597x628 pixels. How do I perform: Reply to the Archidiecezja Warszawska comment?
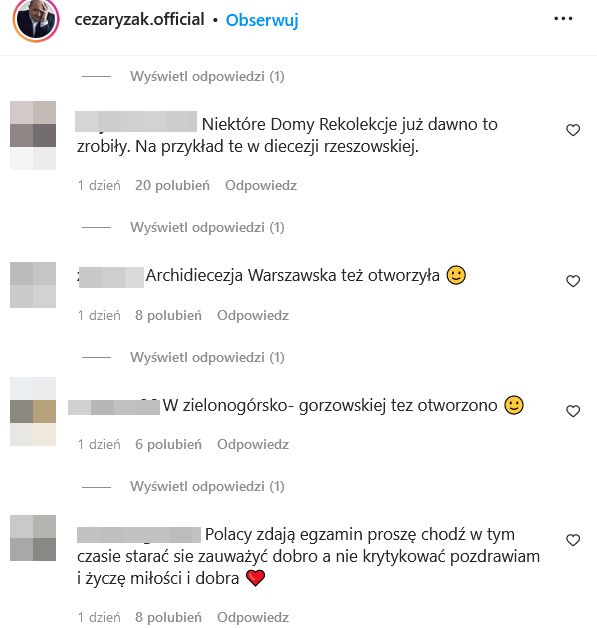253,315
